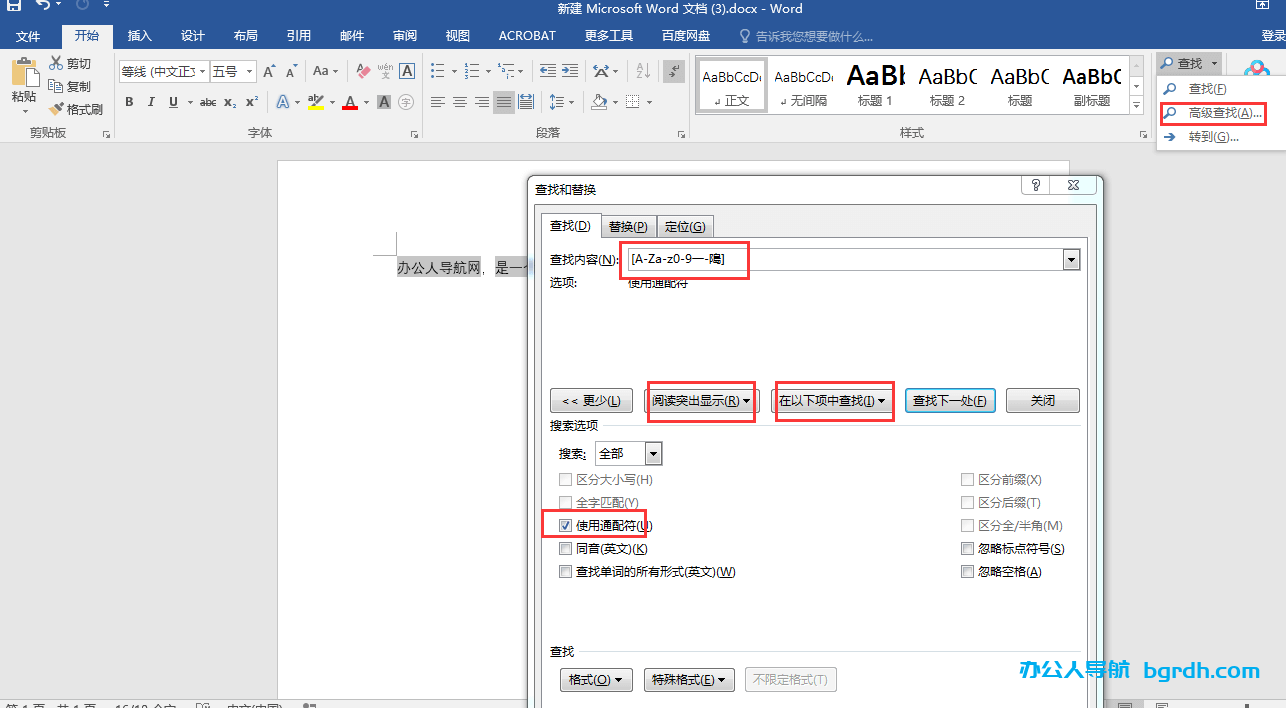Click the text highlight color icon
Screen dimensions: 1286x708
pos(317,102)
